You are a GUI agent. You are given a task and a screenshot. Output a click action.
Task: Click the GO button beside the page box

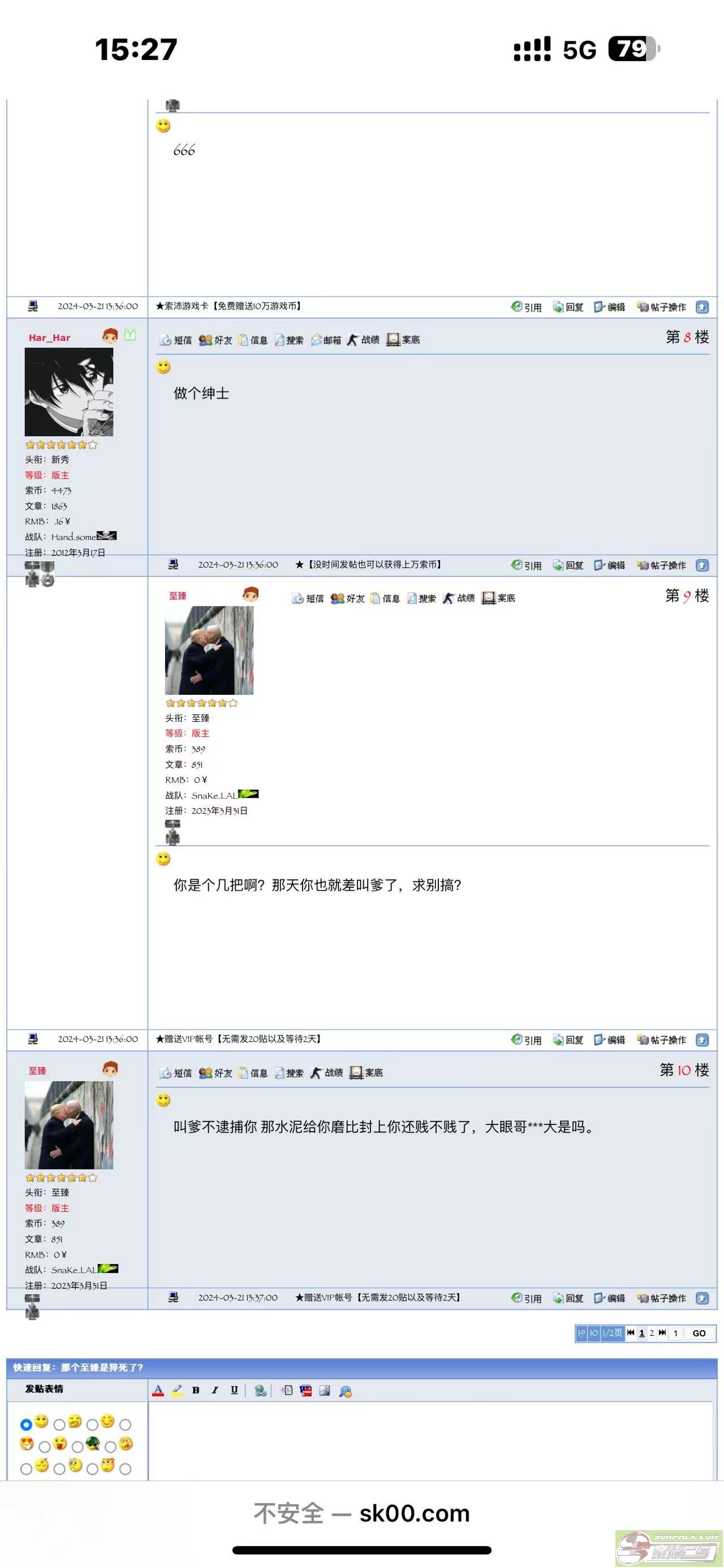699,1333
